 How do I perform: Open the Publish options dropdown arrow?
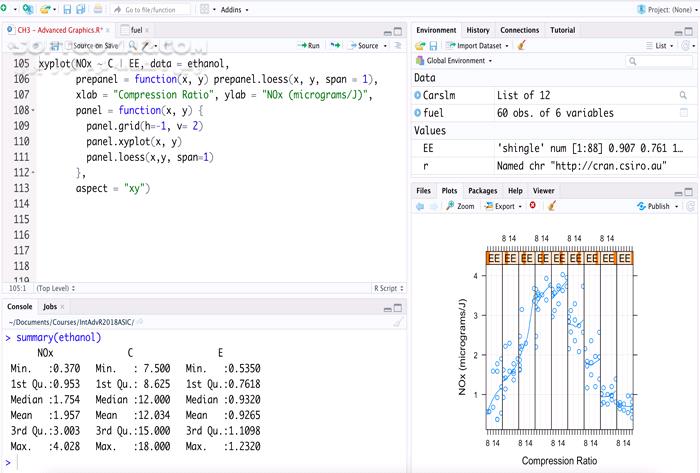(x=676, y=207)
